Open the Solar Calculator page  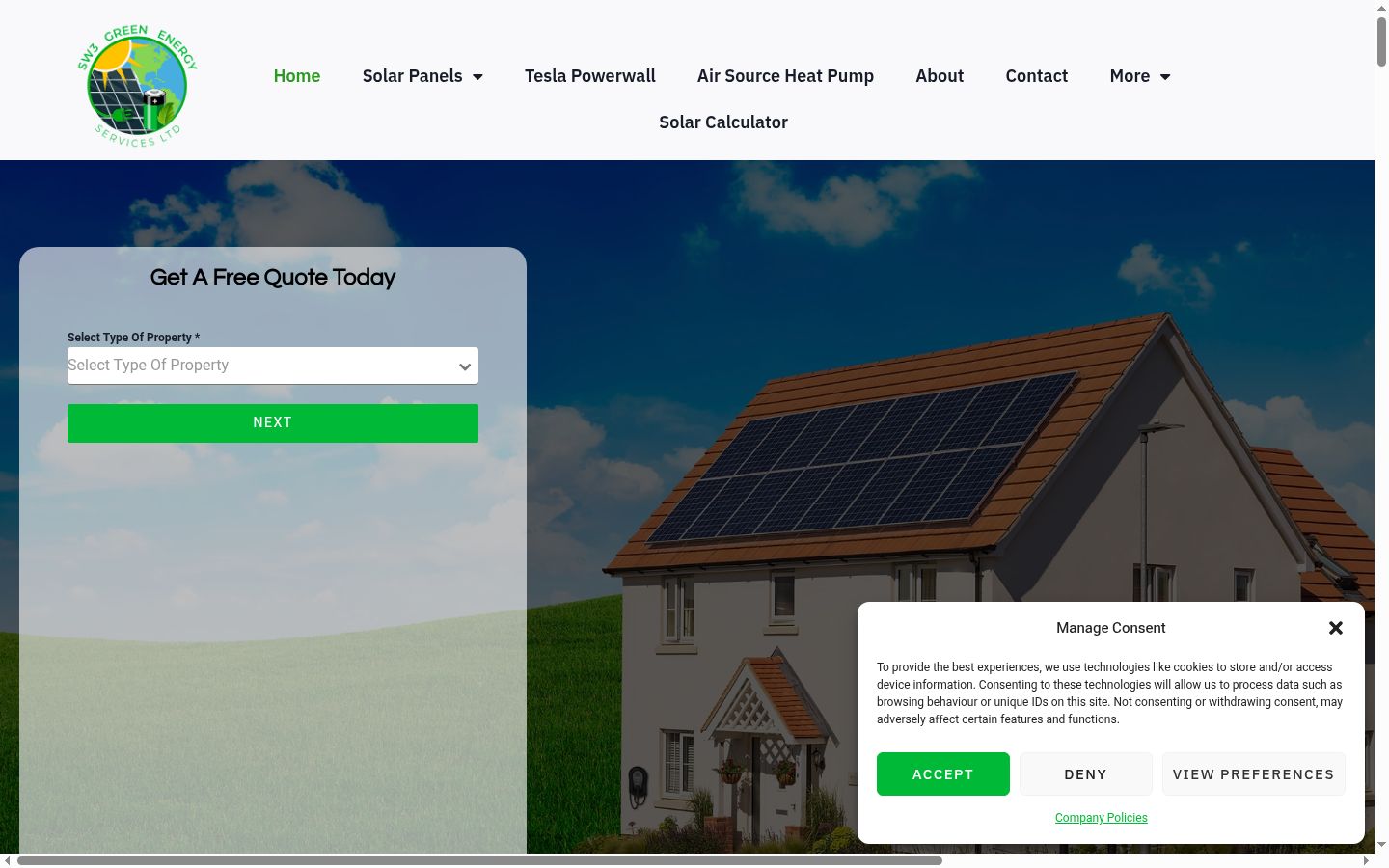723,122
